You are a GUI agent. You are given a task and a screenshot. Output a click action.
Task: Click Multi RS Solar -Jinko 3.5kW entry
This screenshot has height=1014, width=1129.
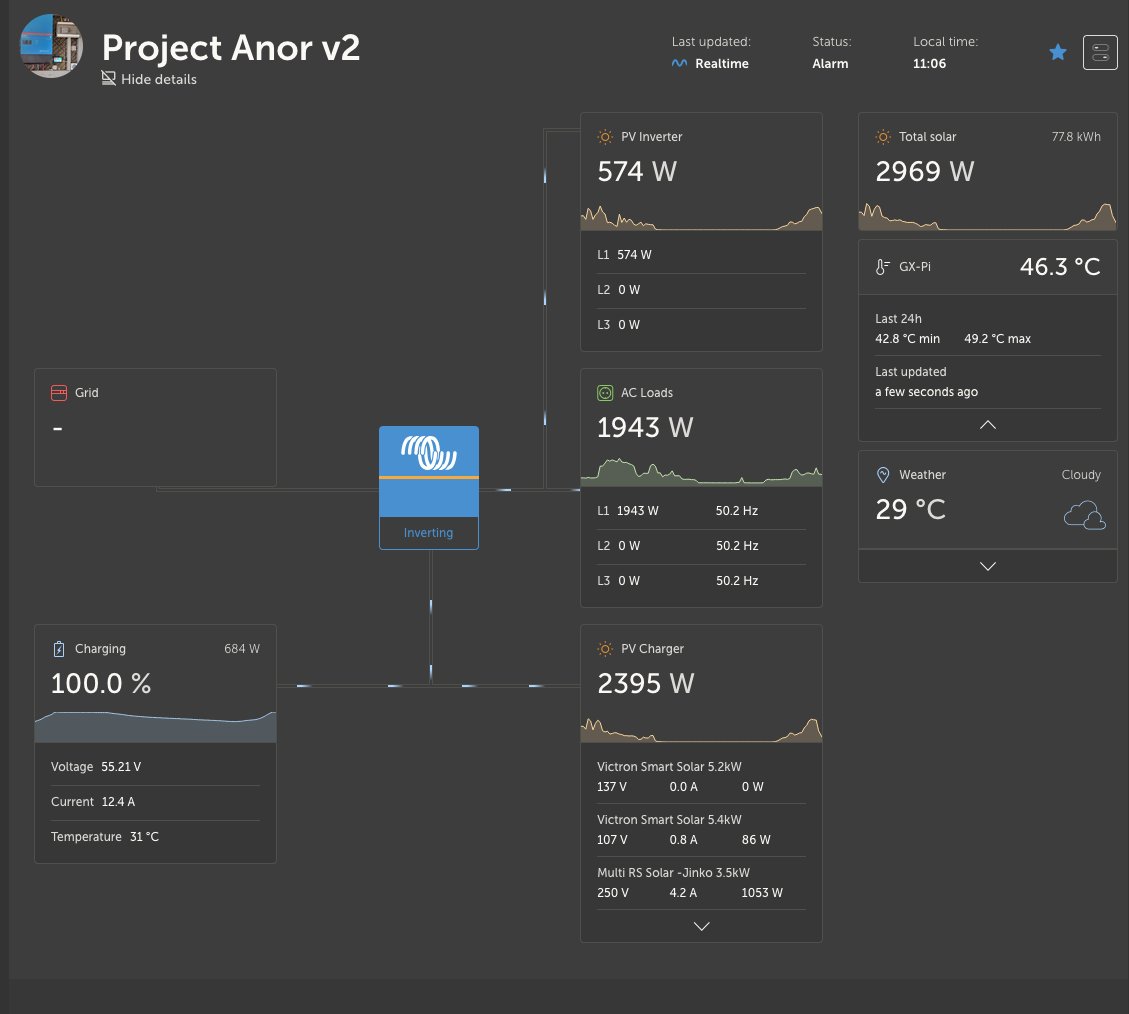pos(701,883)
